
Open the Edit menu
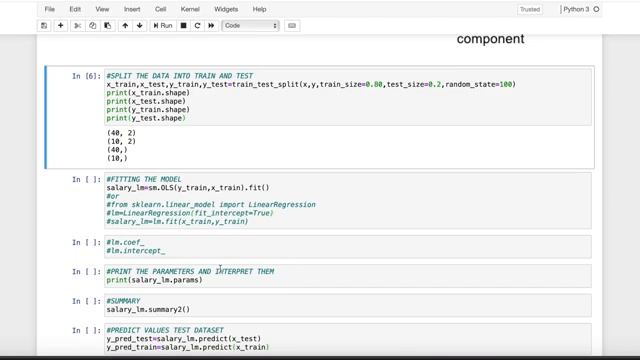pyautogui.click(x=75, y=9)
